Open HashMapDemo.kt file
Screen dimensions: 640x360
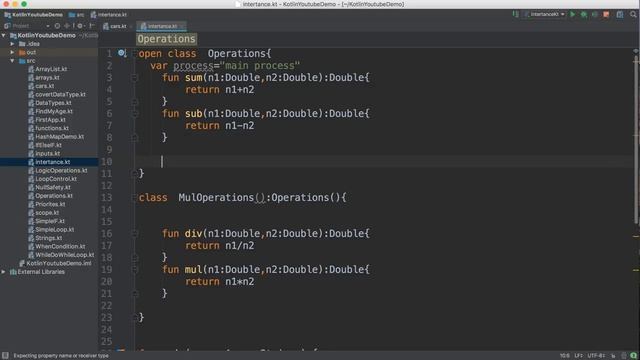click(x=56, y=137)
